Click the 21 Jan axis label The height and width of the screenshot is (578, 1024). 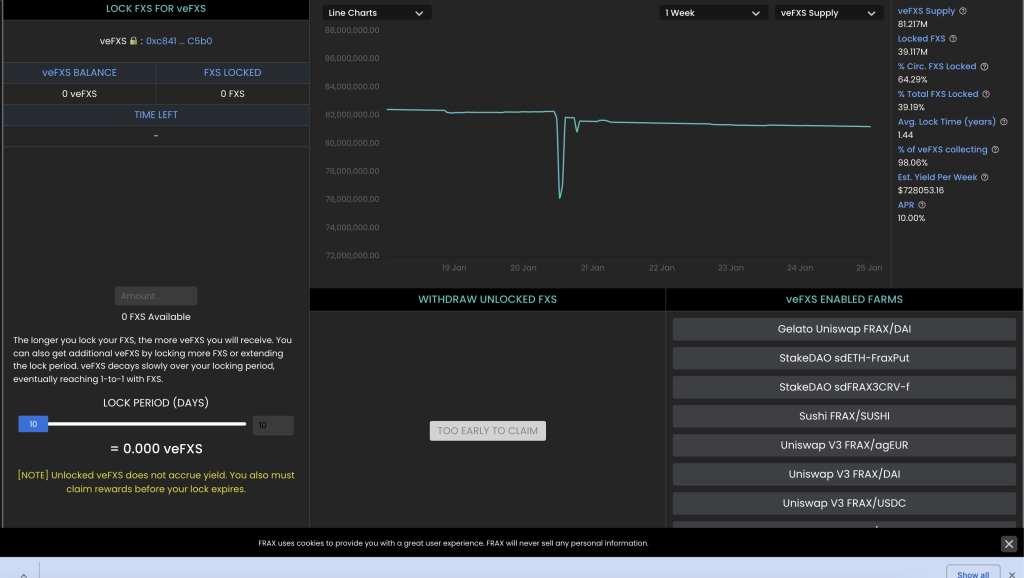point(592,268)
